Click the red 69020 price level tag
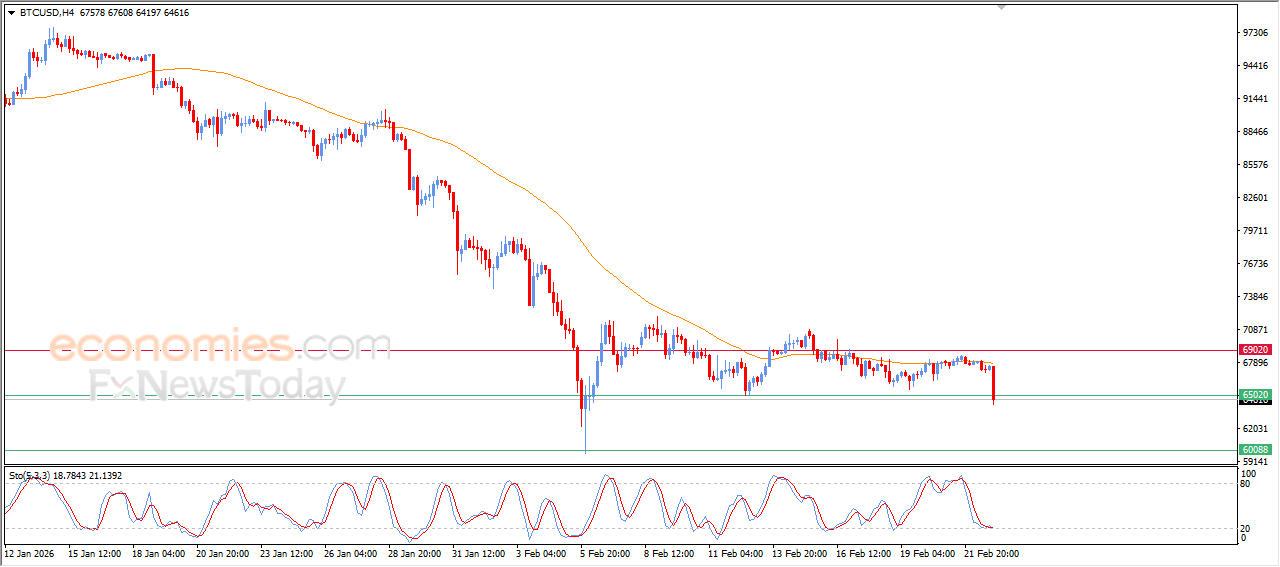1280x567 pixels. [1255, 350]
